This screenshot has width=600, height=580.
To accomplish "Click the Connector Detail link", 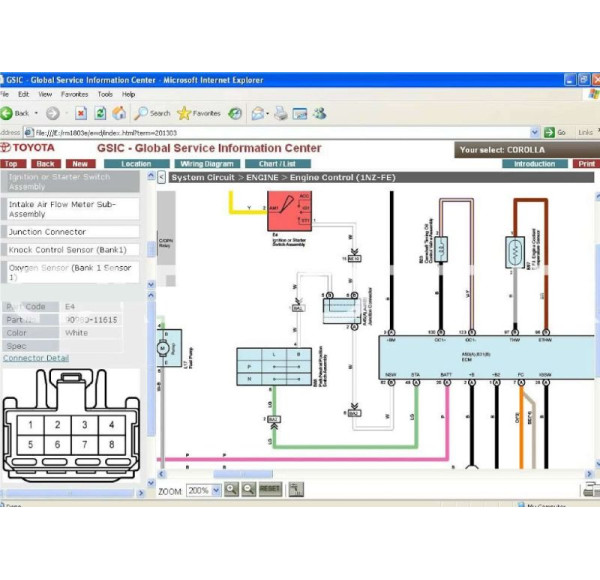I will (36, 358).
